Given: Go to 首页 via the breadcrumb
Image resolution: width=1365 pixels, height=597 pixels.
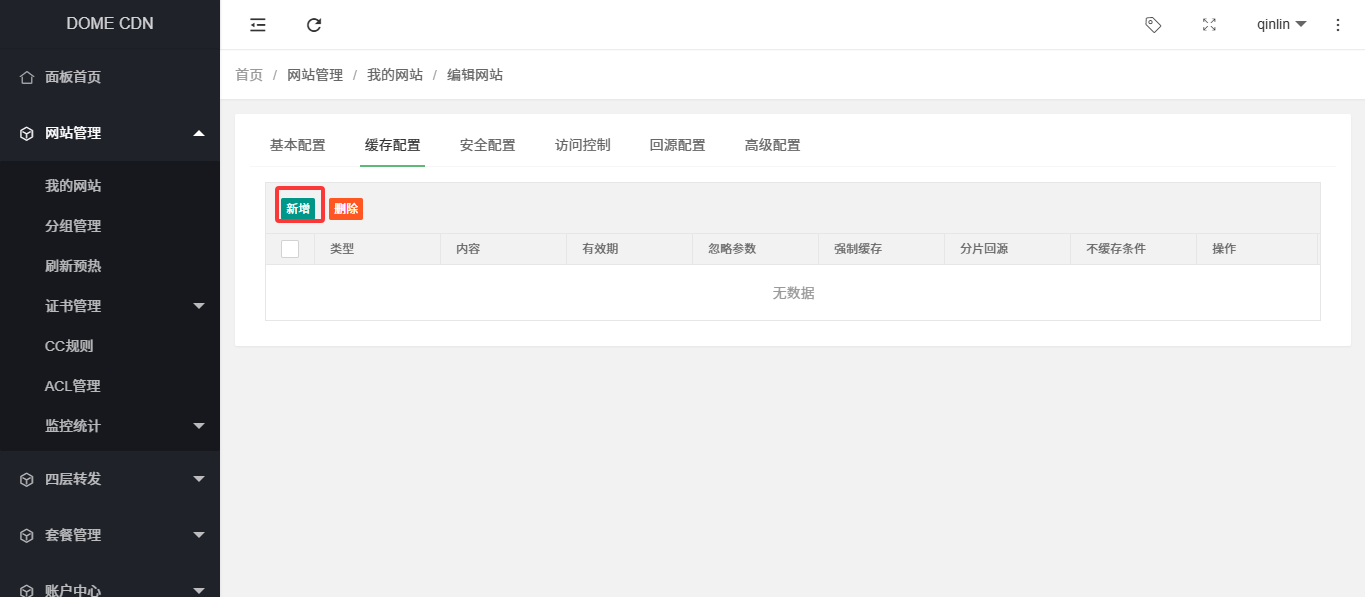Looking at the screenshot, I should coord(249,75).
